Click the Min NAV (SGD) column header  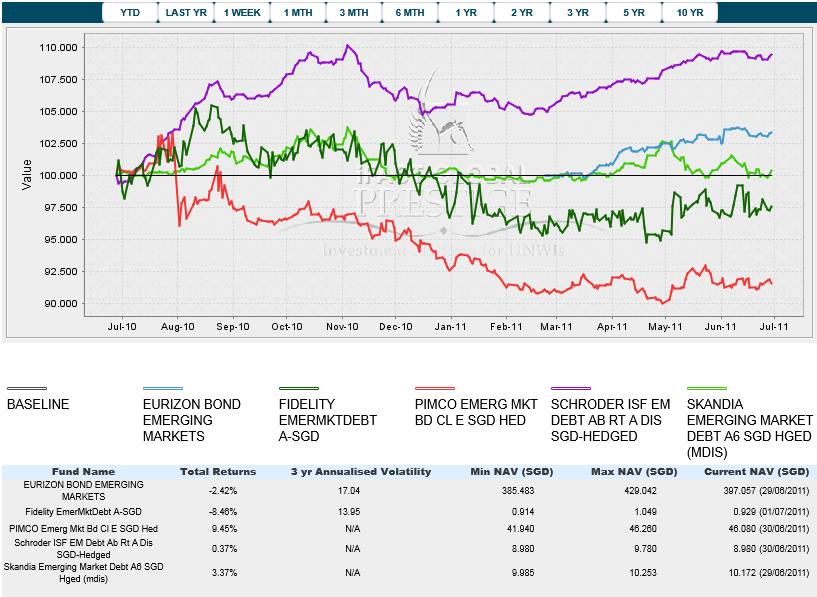click(x=512, y=471)
